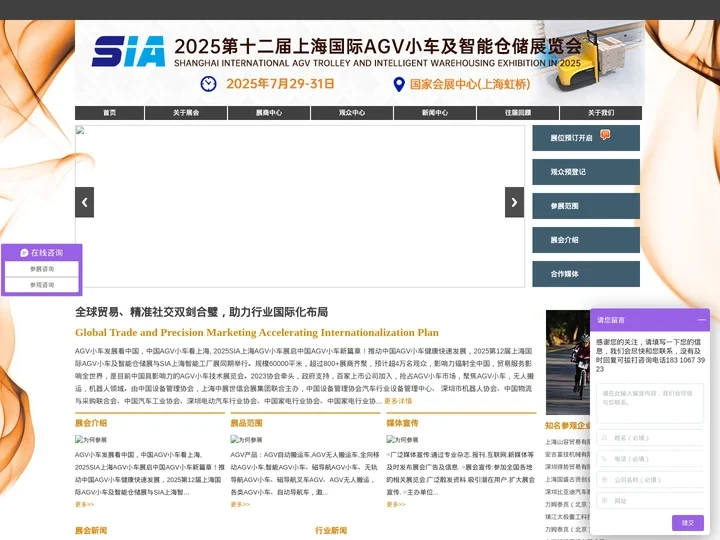Open the 首页 navigation item
This screenshot has height=540, width=720.
pyautogui.click(x=109, y=112)
